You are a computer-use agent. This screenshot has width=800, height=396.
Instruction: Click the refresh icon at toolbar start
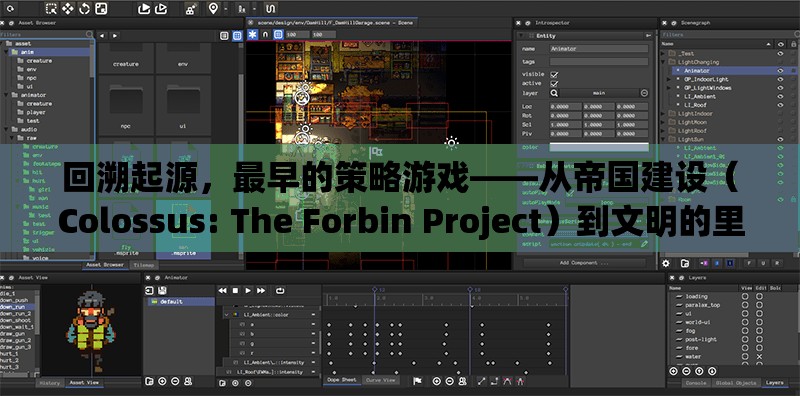tap(10, 8)
